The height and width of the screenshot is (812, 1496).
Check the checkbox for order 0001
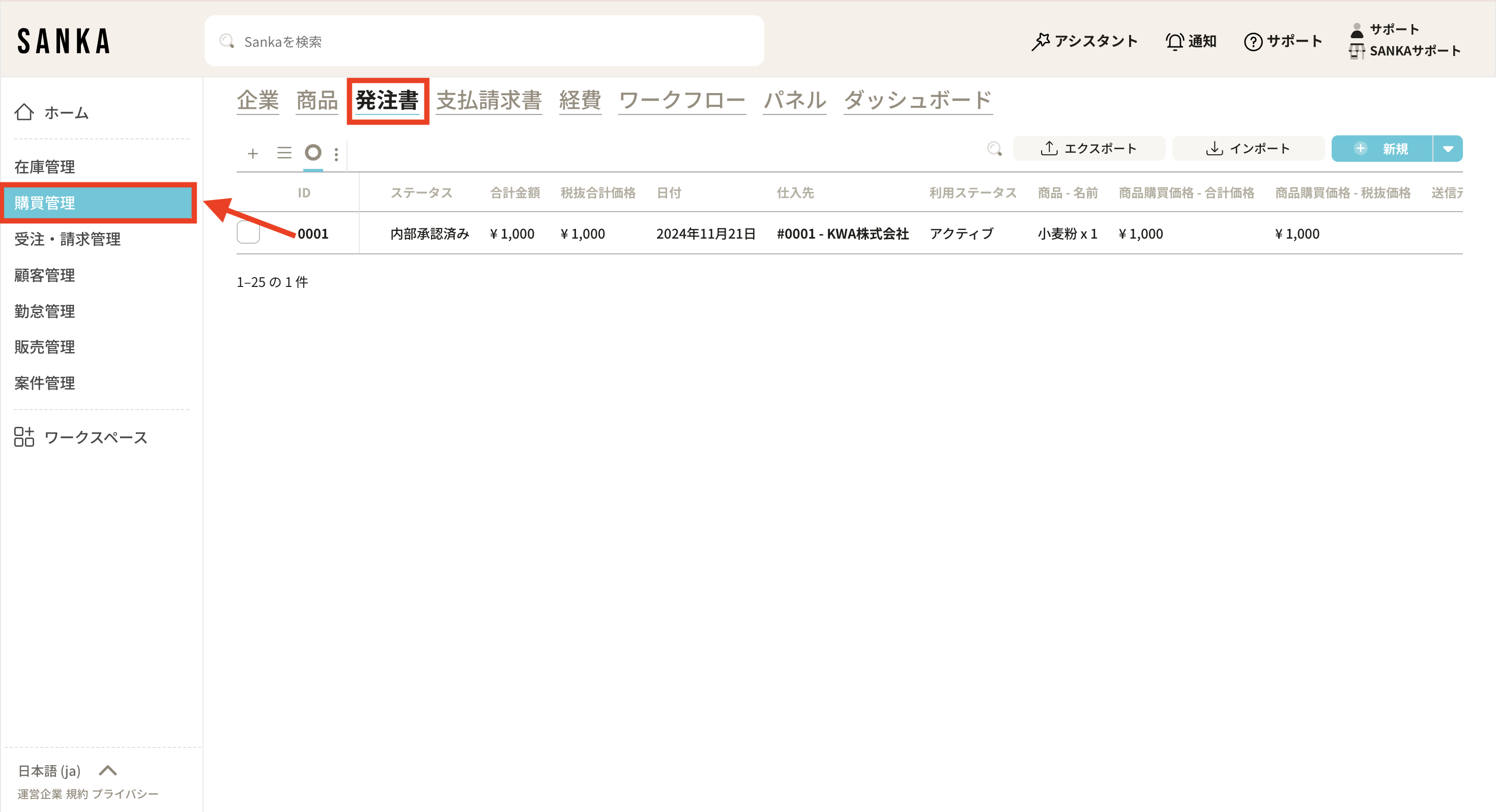[248, 233]
